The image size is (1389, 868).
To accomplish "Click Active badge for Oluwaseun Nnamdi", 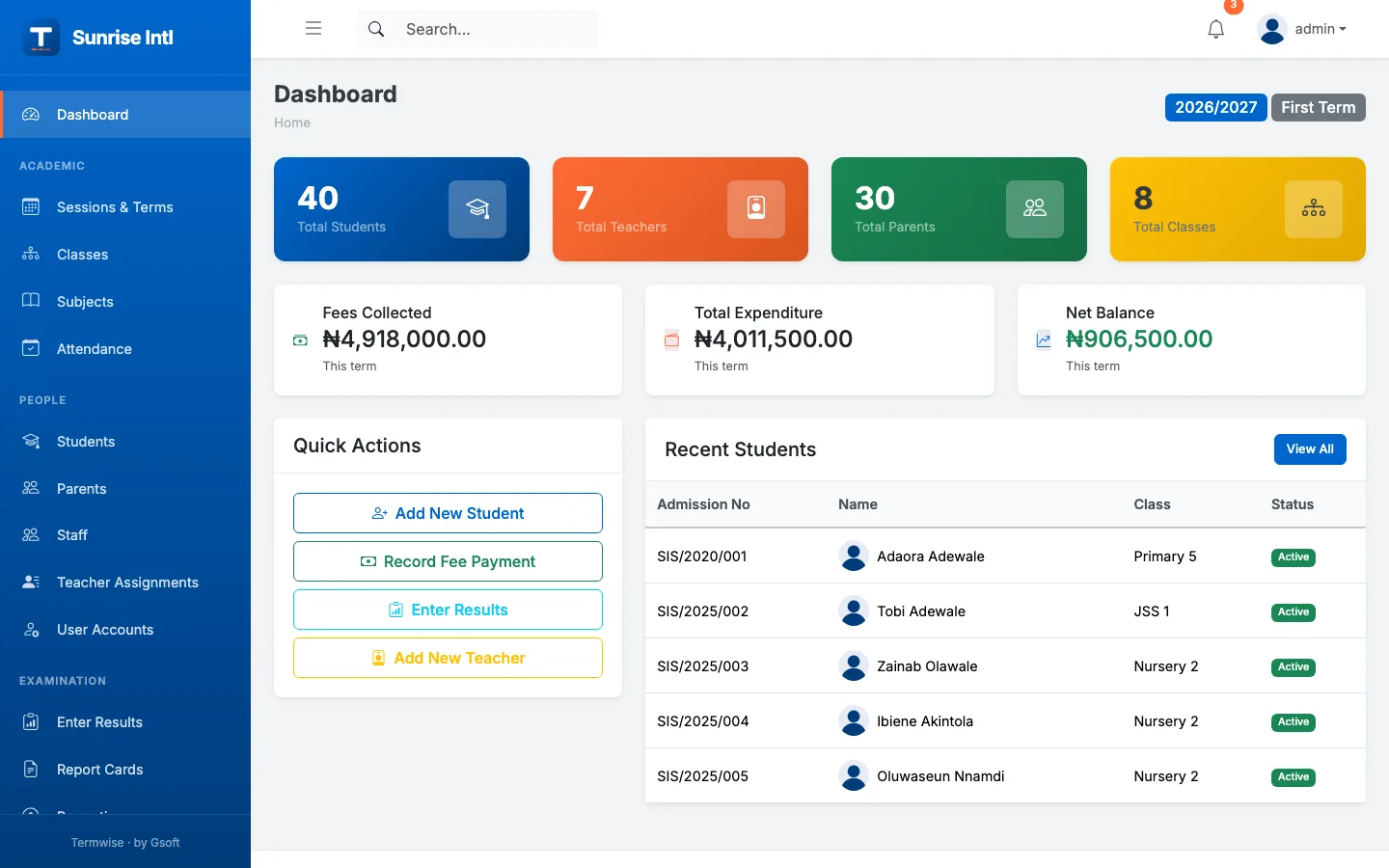I will tap(1294, 777).
